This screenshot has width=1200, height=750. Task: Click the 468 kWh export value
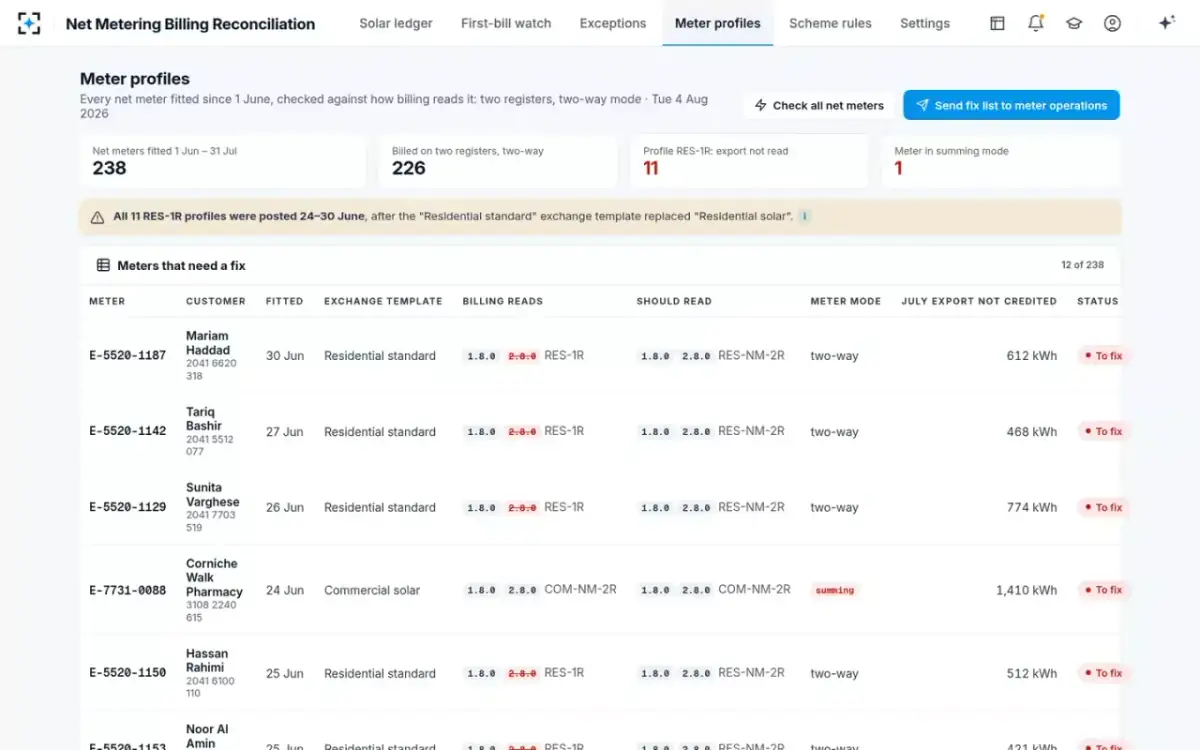pos(1032,432)
